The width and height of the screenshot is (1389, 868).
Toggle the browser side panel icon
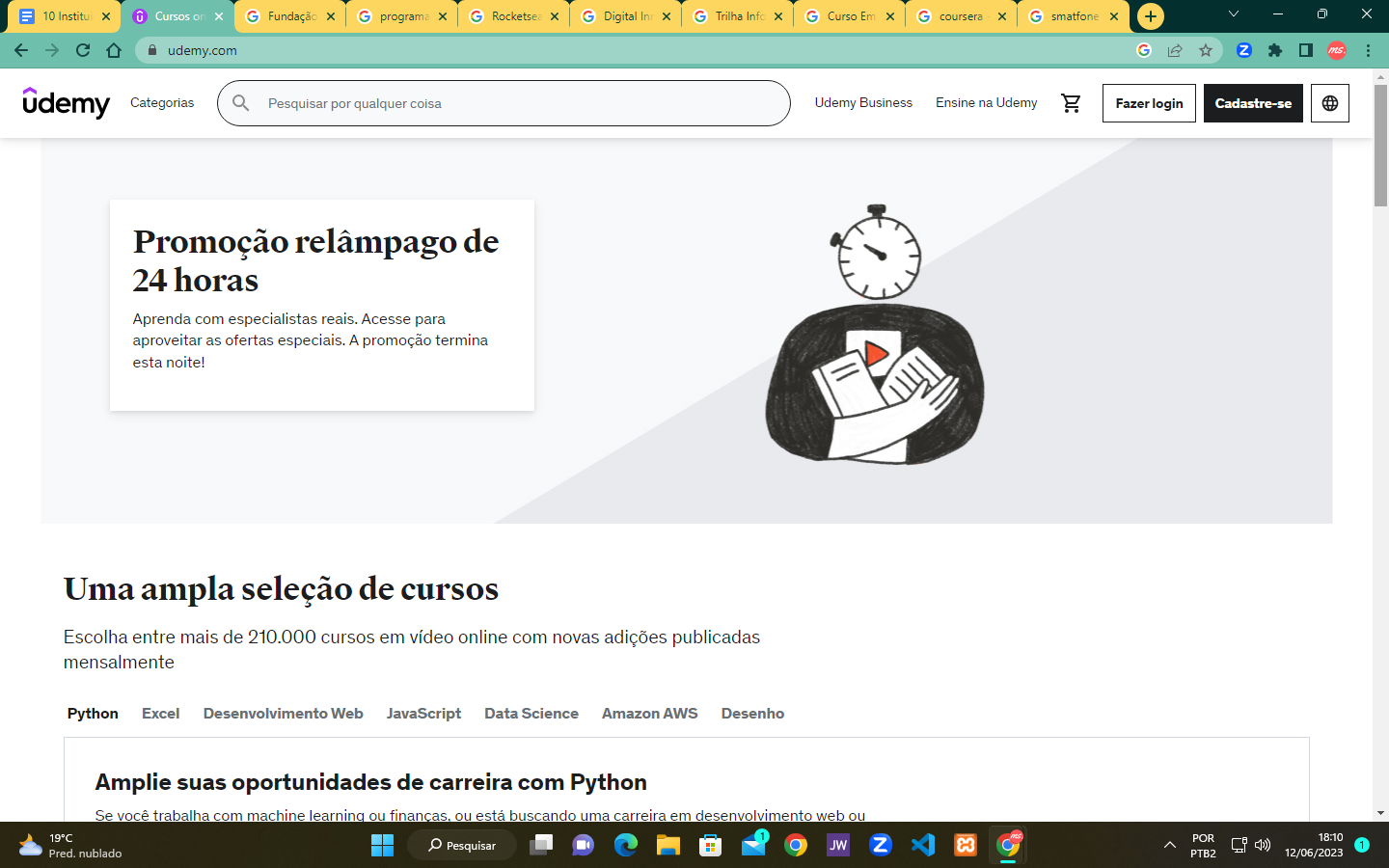point(1306,50)
